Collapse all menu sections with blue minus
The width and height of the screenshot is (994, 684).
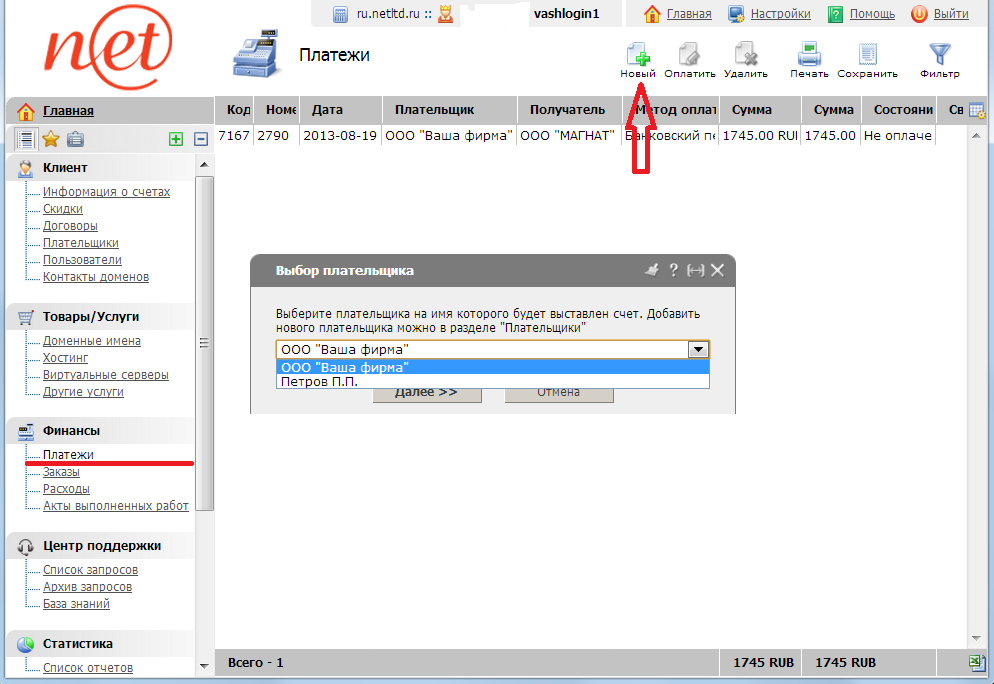coord(200,140)
